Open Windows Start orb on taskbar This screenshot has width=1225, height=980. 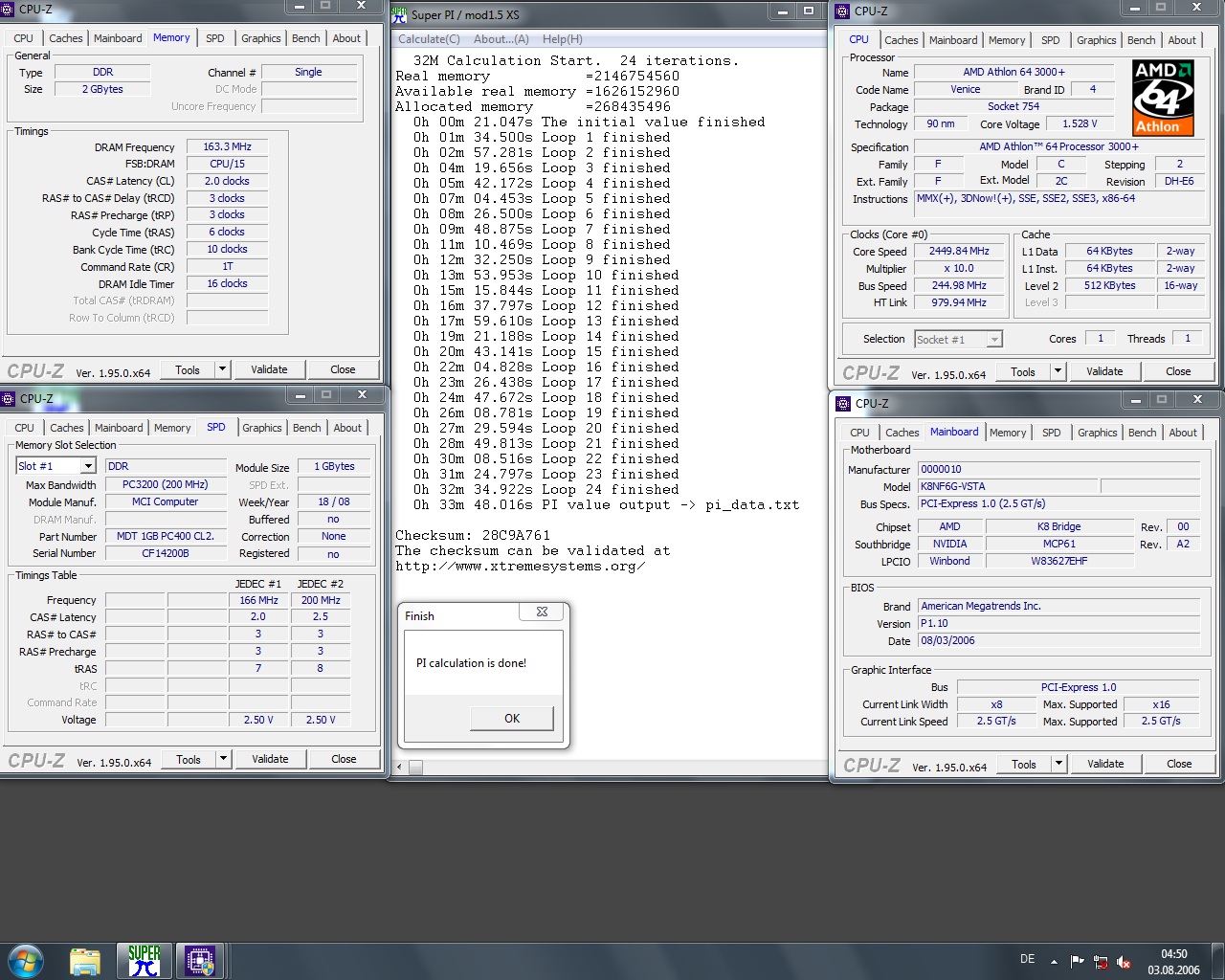[26, 960]
